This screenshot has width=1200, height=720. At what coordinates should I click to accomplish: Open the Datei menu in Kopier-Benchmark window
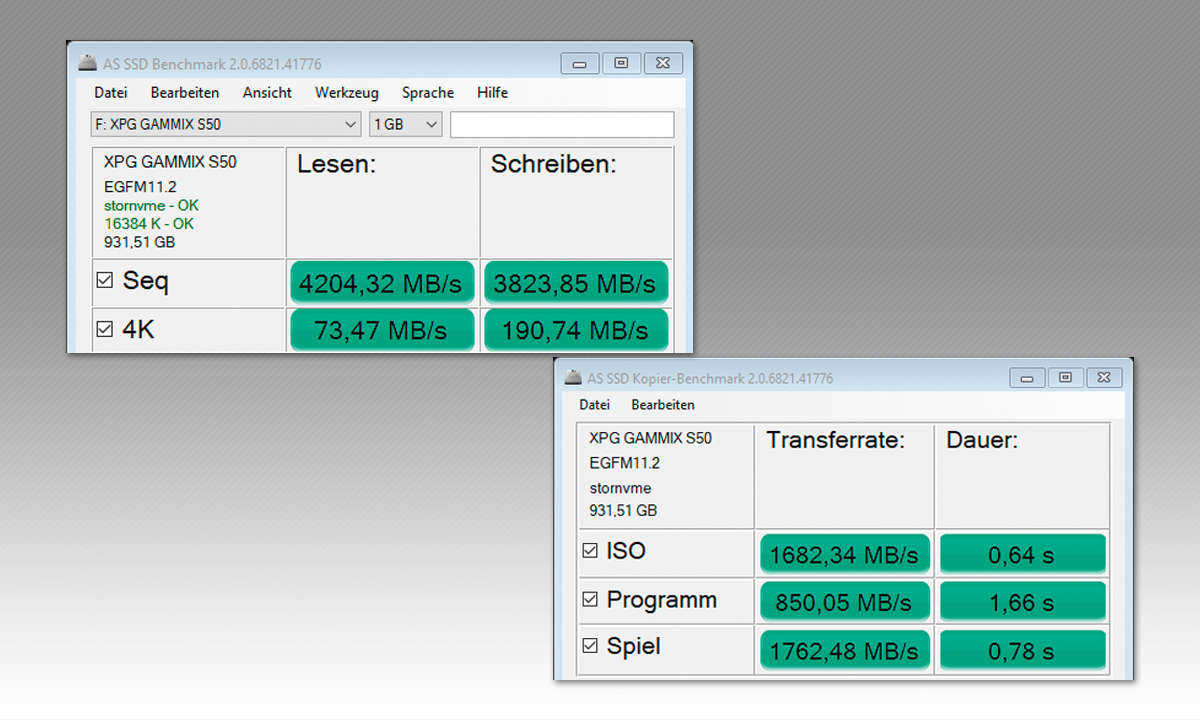coord(594,405)
